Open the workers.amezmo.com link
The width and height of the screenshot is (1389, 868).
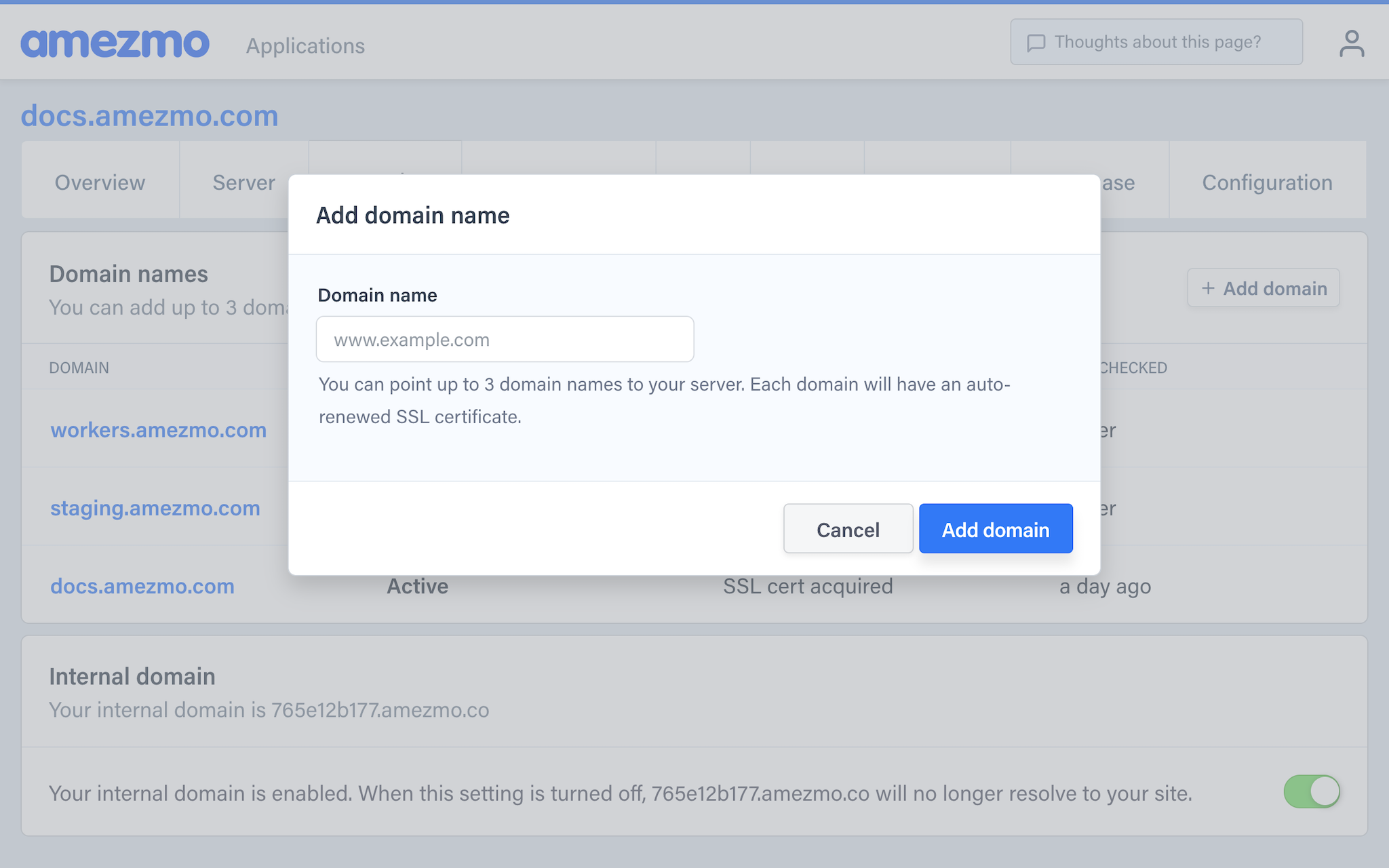[x=158, y=430]
